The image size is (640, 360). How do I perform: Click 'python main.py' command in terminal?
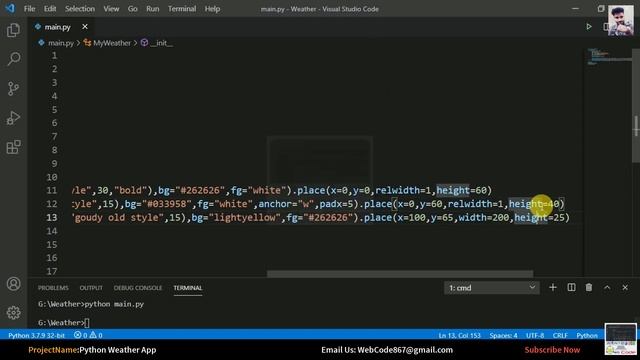pos(114,304)
